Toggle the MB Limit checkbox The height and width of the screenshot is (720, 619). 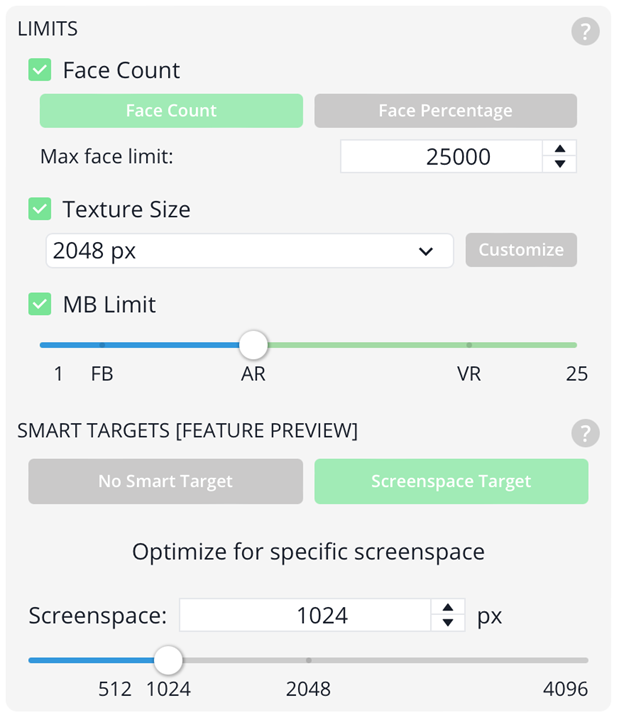(x=39, y=304)
